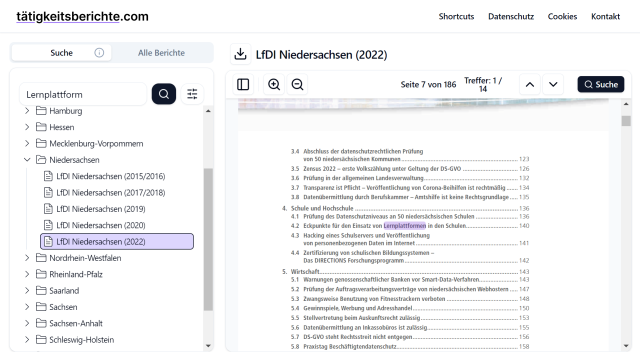Toggle the PDF sidebar panel
Image resolution: width=640 pixels, height=360 pixels.
tap(243, 84)
